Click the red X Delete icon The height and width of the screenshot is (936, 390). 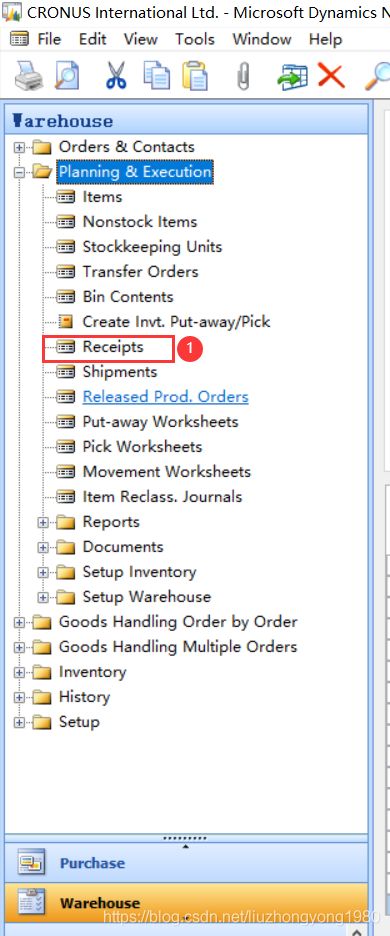pos(331,76)
